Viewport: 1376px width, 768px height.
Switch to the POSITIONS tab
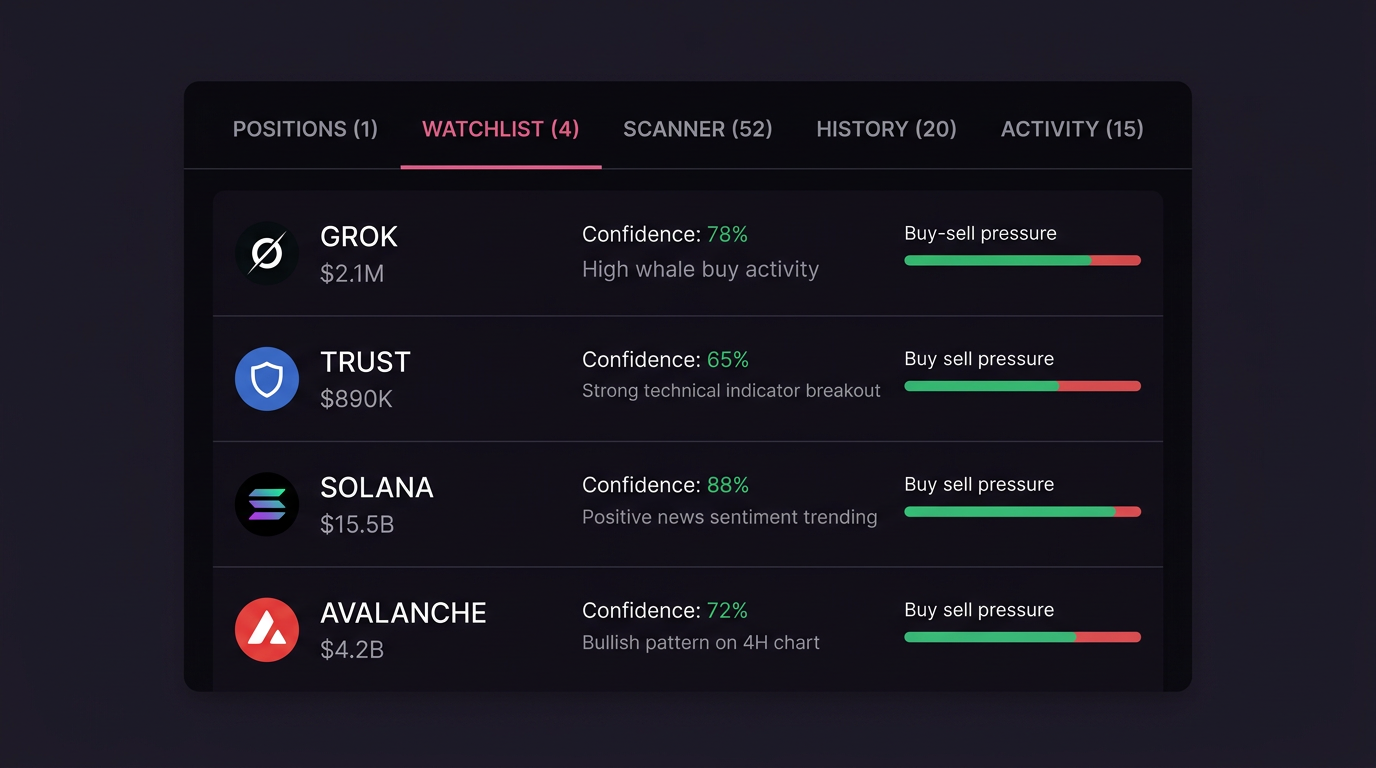click(305, 129)
